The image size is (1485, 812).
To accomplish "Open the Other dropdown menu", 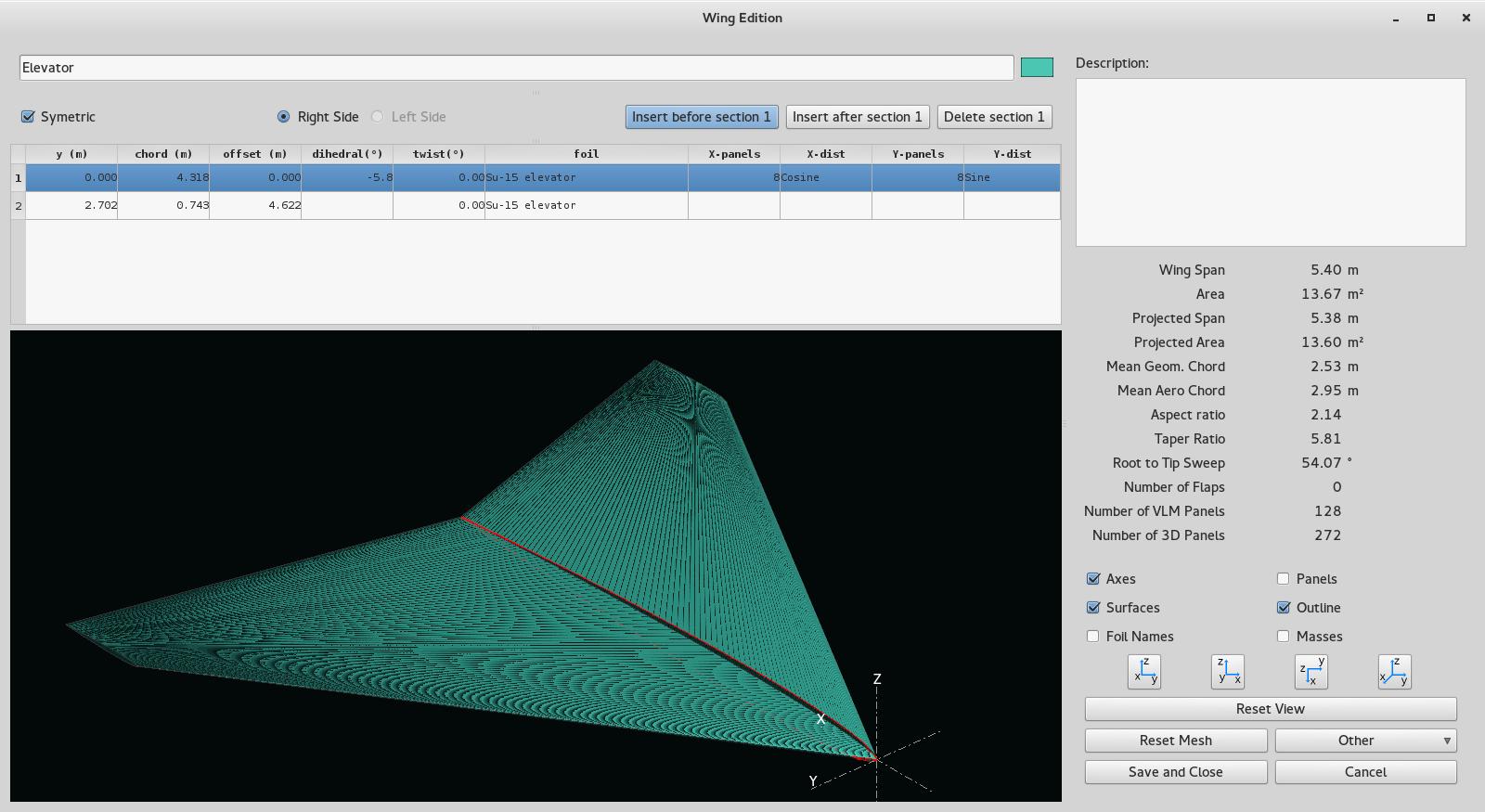I will coord(1365,741).
